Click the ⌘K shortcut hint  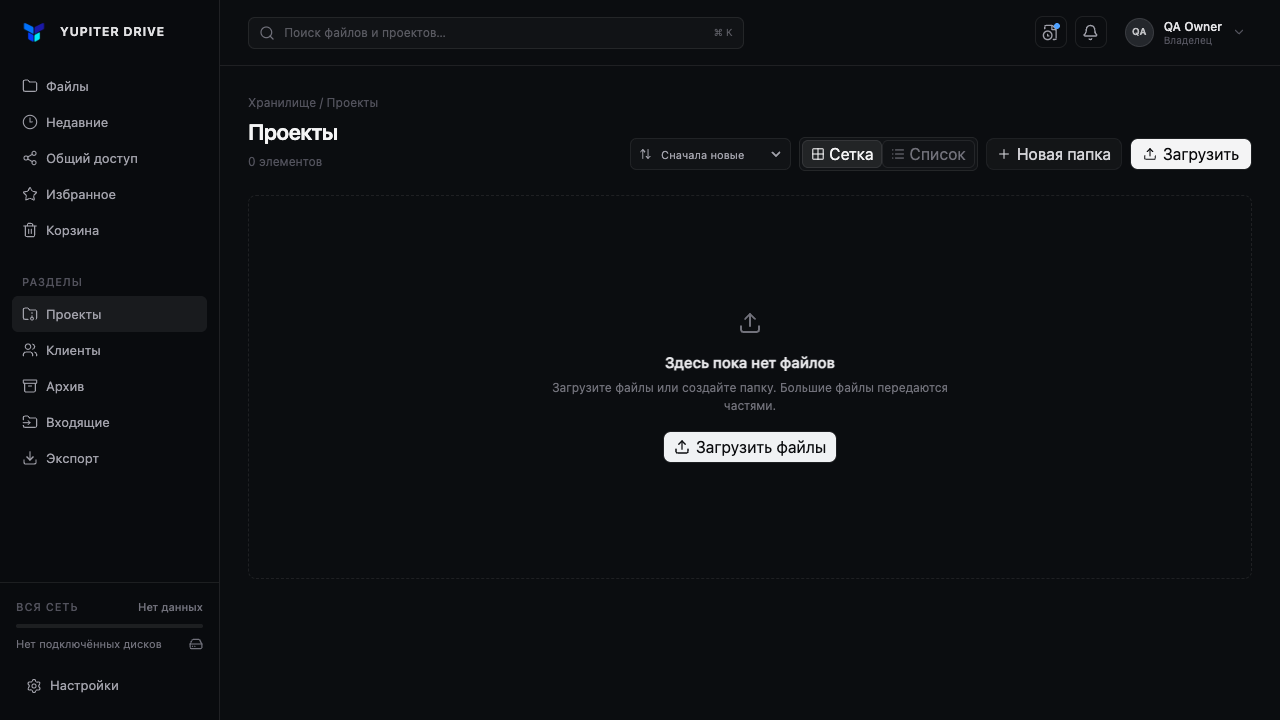[723, 33]
